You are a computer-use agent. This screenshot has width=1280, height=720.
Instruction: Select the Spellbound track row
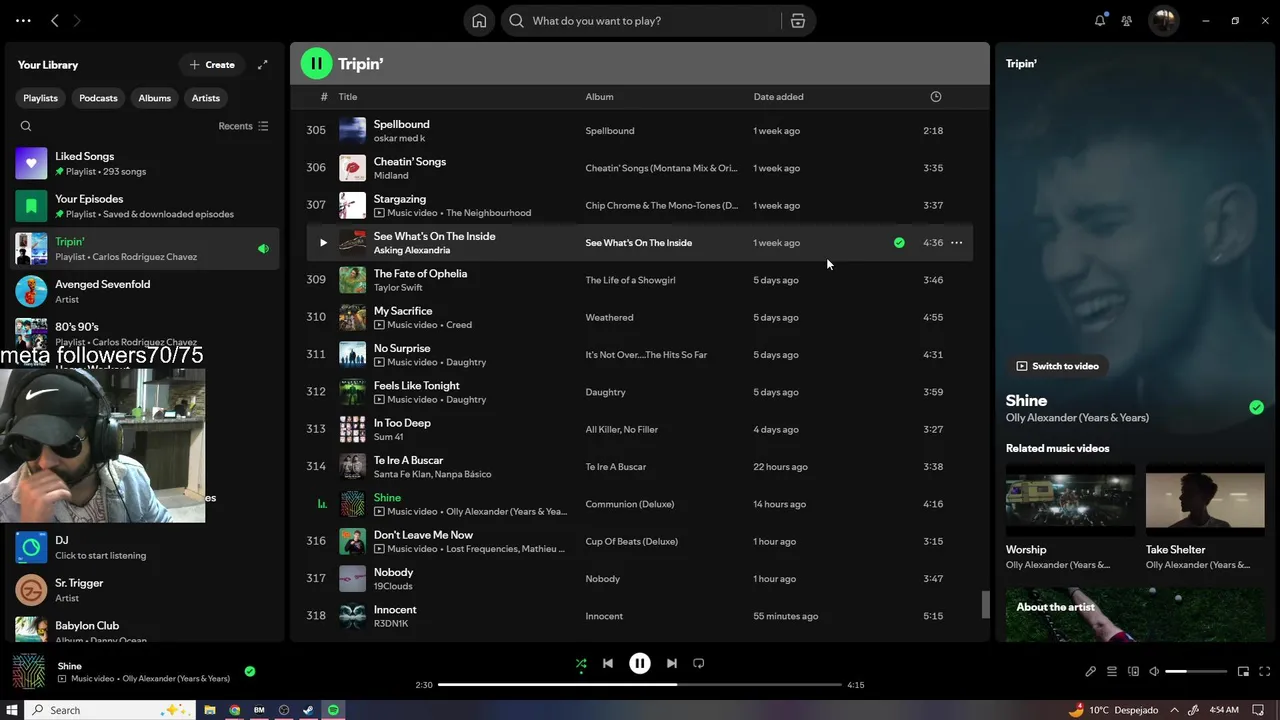[x=639, y=131]
